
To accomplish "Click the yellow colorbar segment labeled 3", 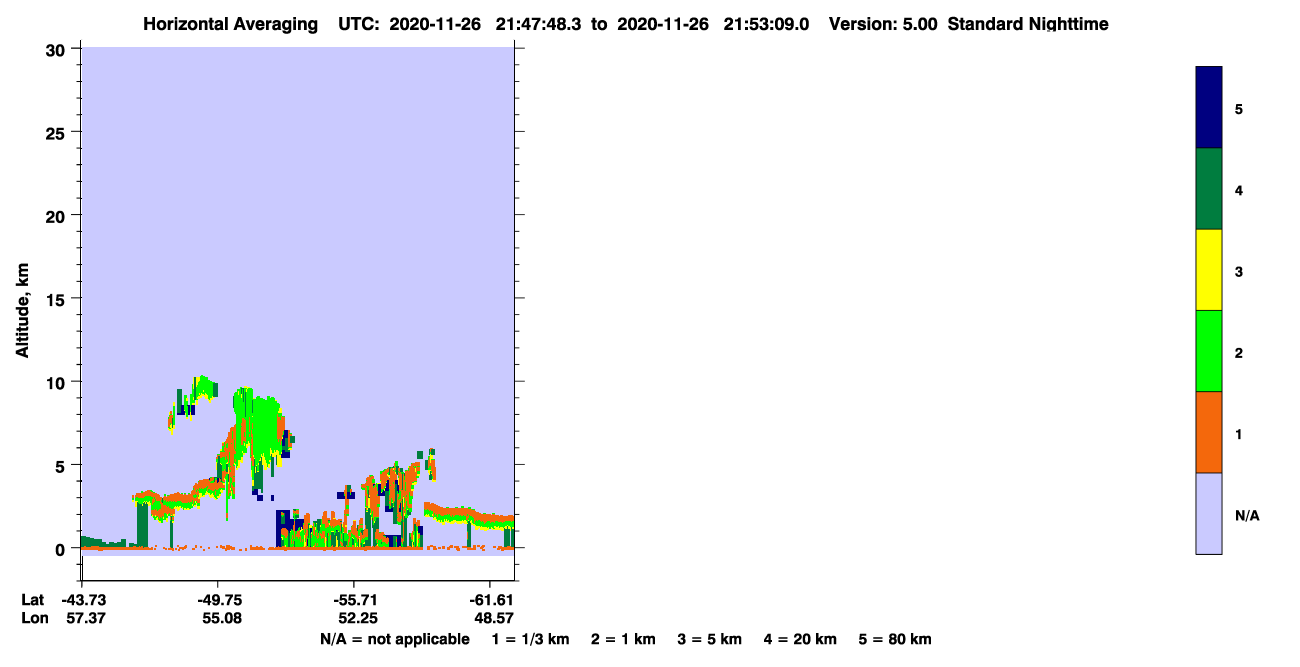I will (x=1209, y=270).
